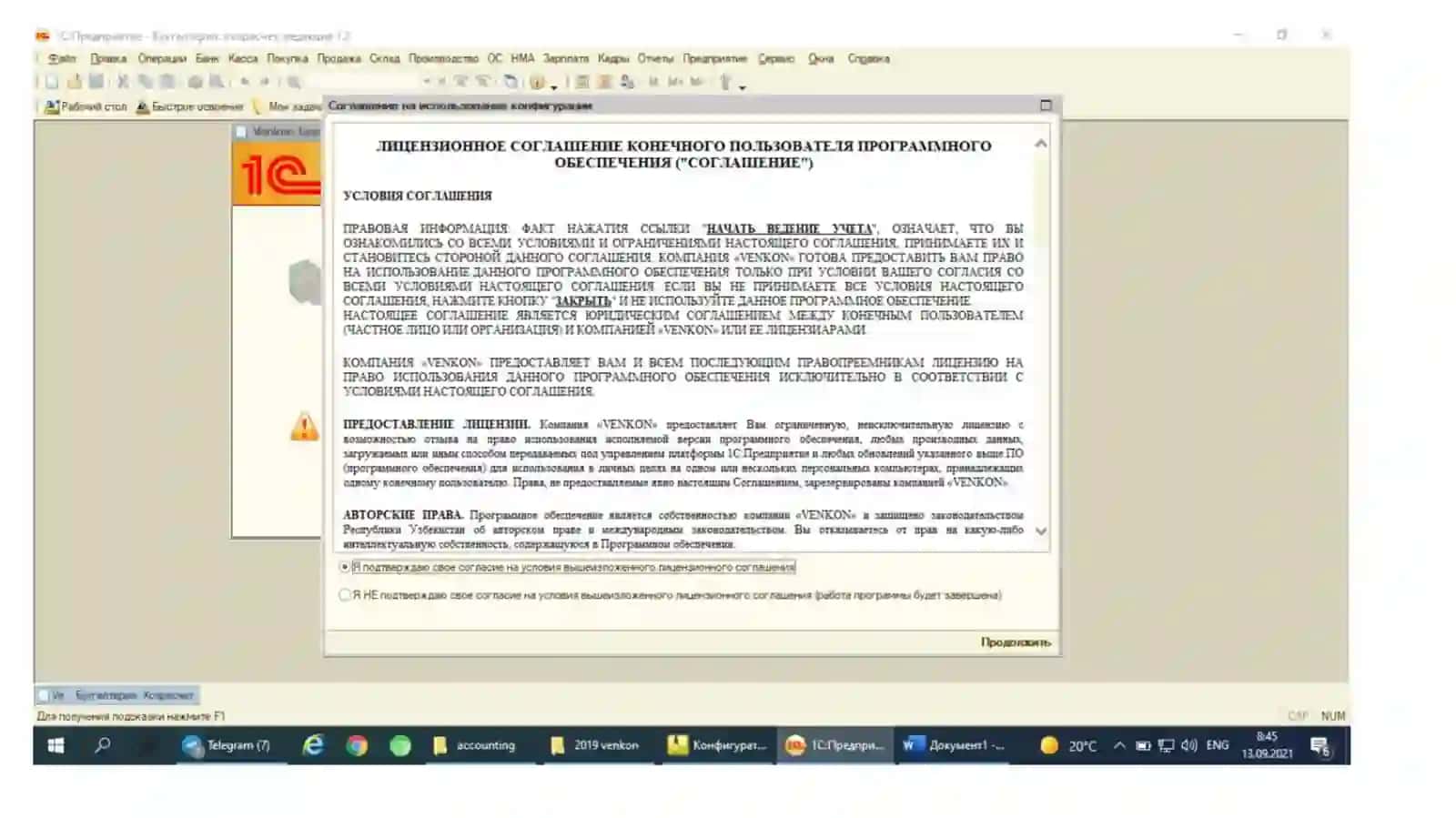Click the Cut scissors toolbar icon
Image resolution: width=1456 pixels, height=818 pixels.
123,82
